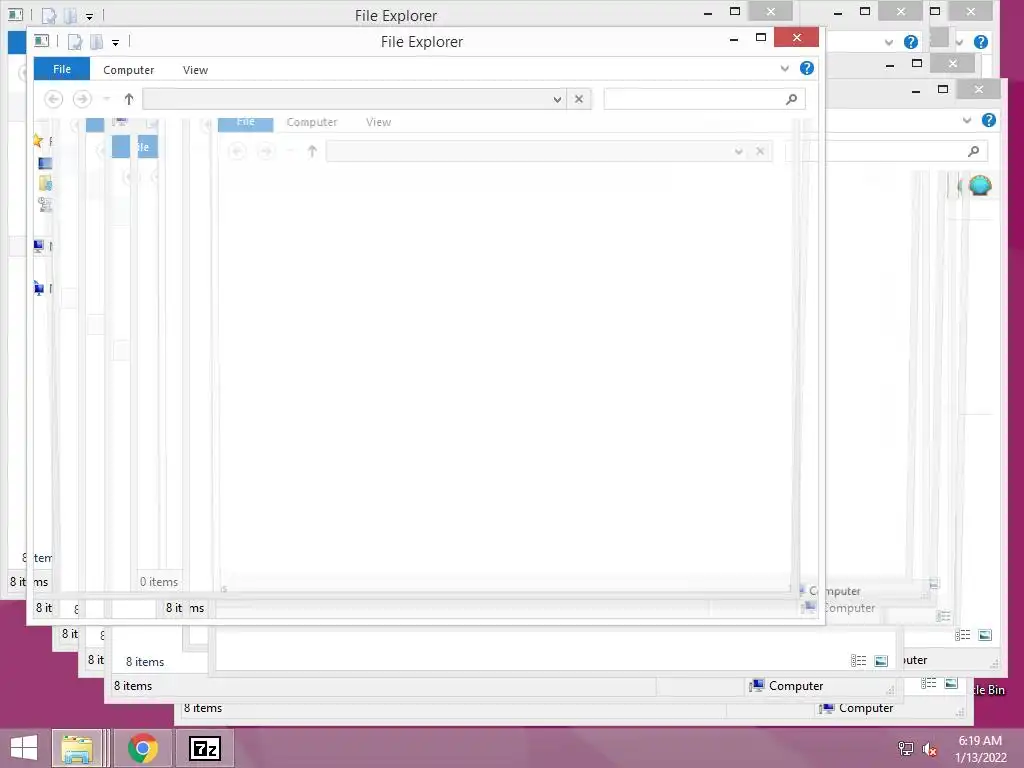Screen dimensions: 1024x768
Task: Switch to the View ribbon tab in front window
Action: coord(195,70)
